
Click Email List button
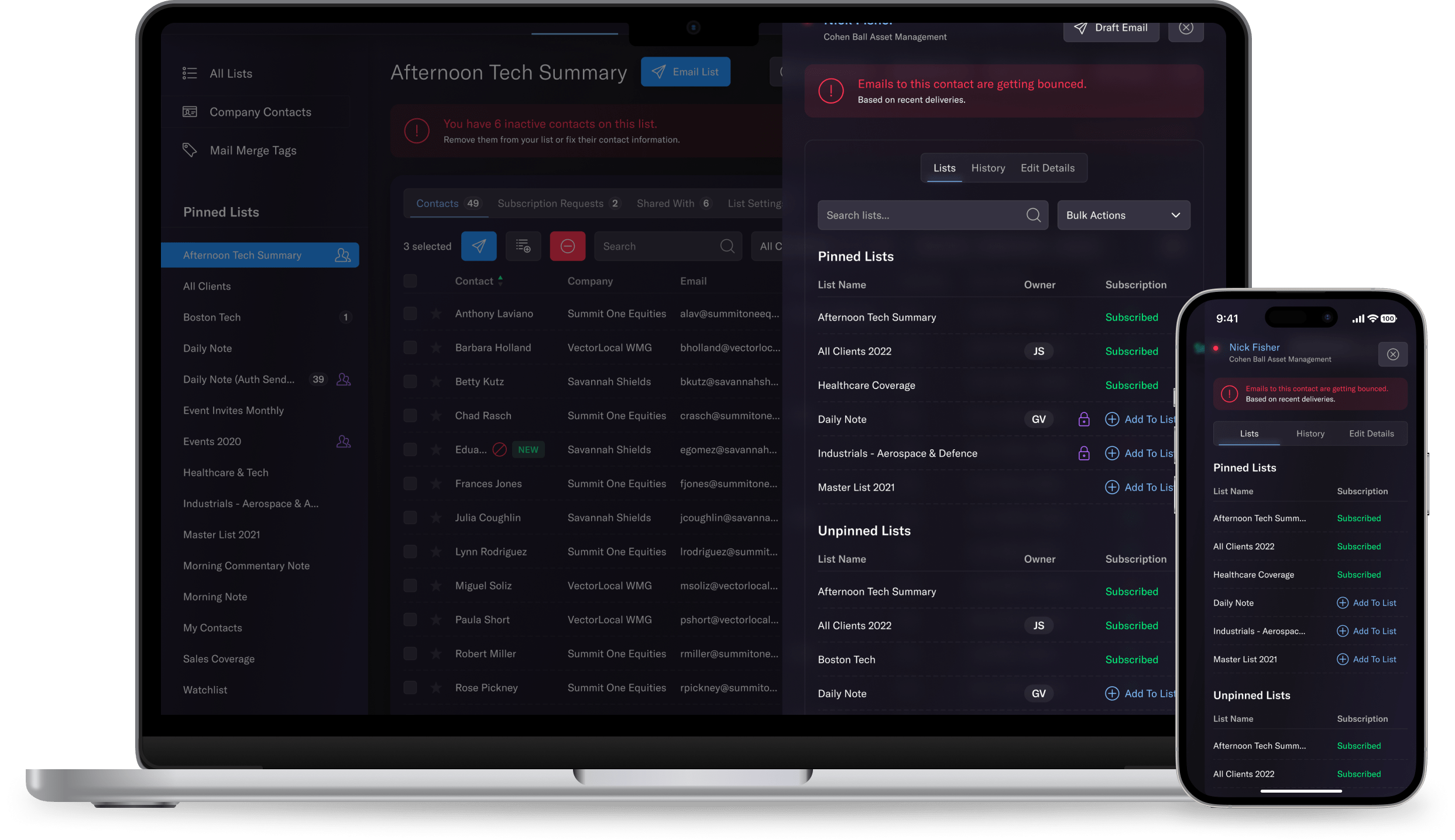coord(685,71)
